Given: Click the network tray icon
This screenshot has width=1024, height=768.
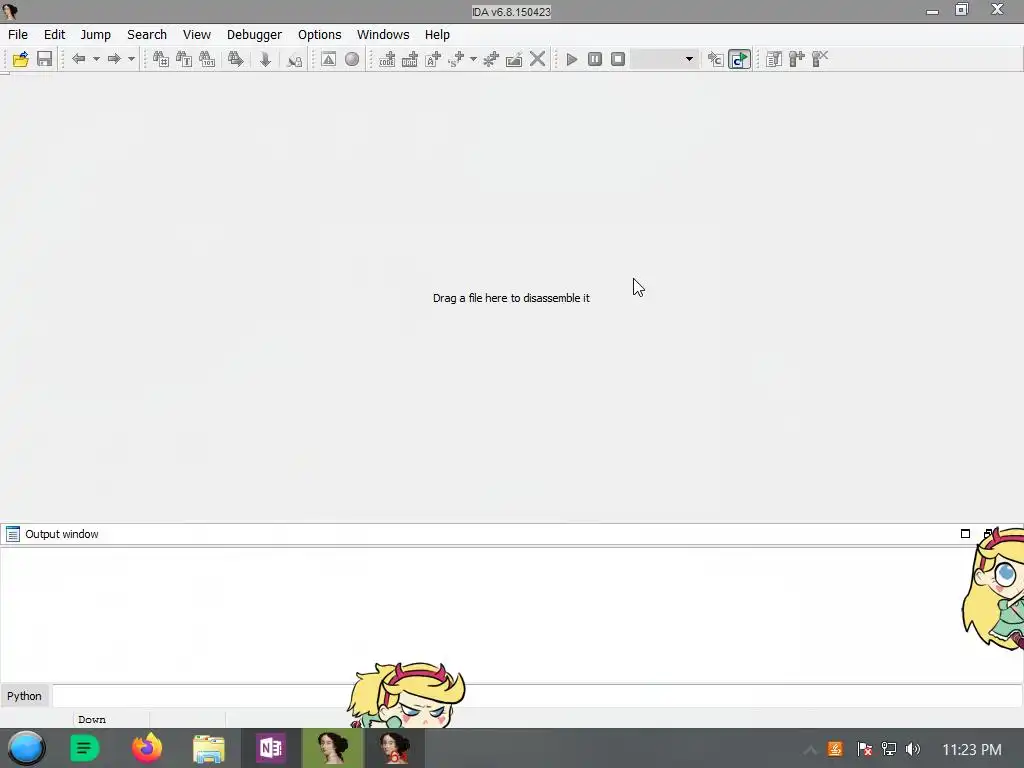Looking at the screenshot, I should tap(889, 749).
